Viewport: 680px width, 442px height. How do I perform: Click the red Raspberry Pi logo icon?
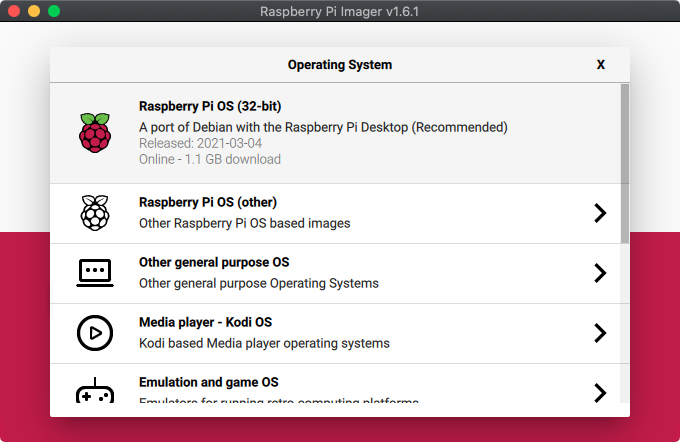coord(95,133)
